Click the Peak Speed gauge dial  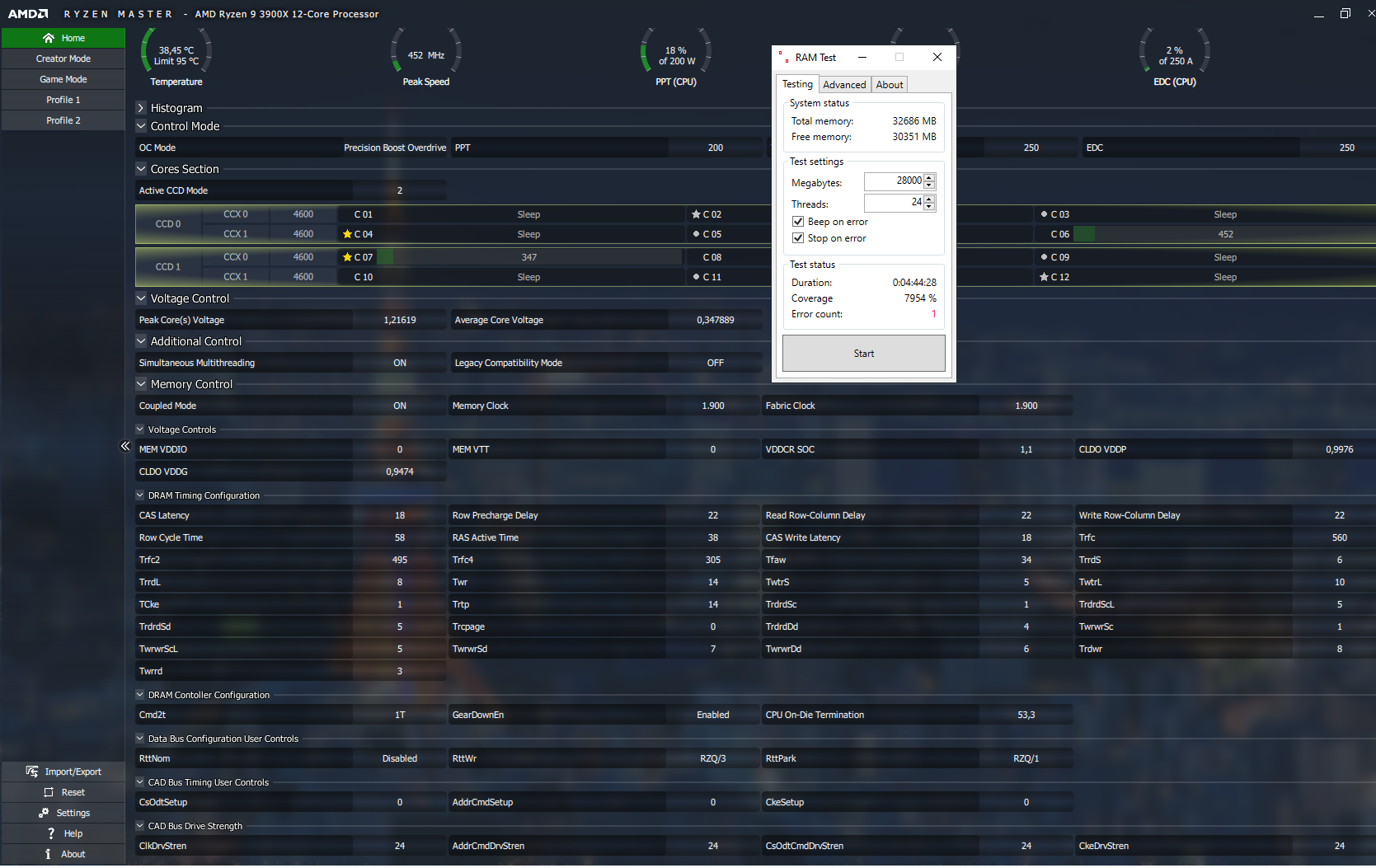coord(426,51)
